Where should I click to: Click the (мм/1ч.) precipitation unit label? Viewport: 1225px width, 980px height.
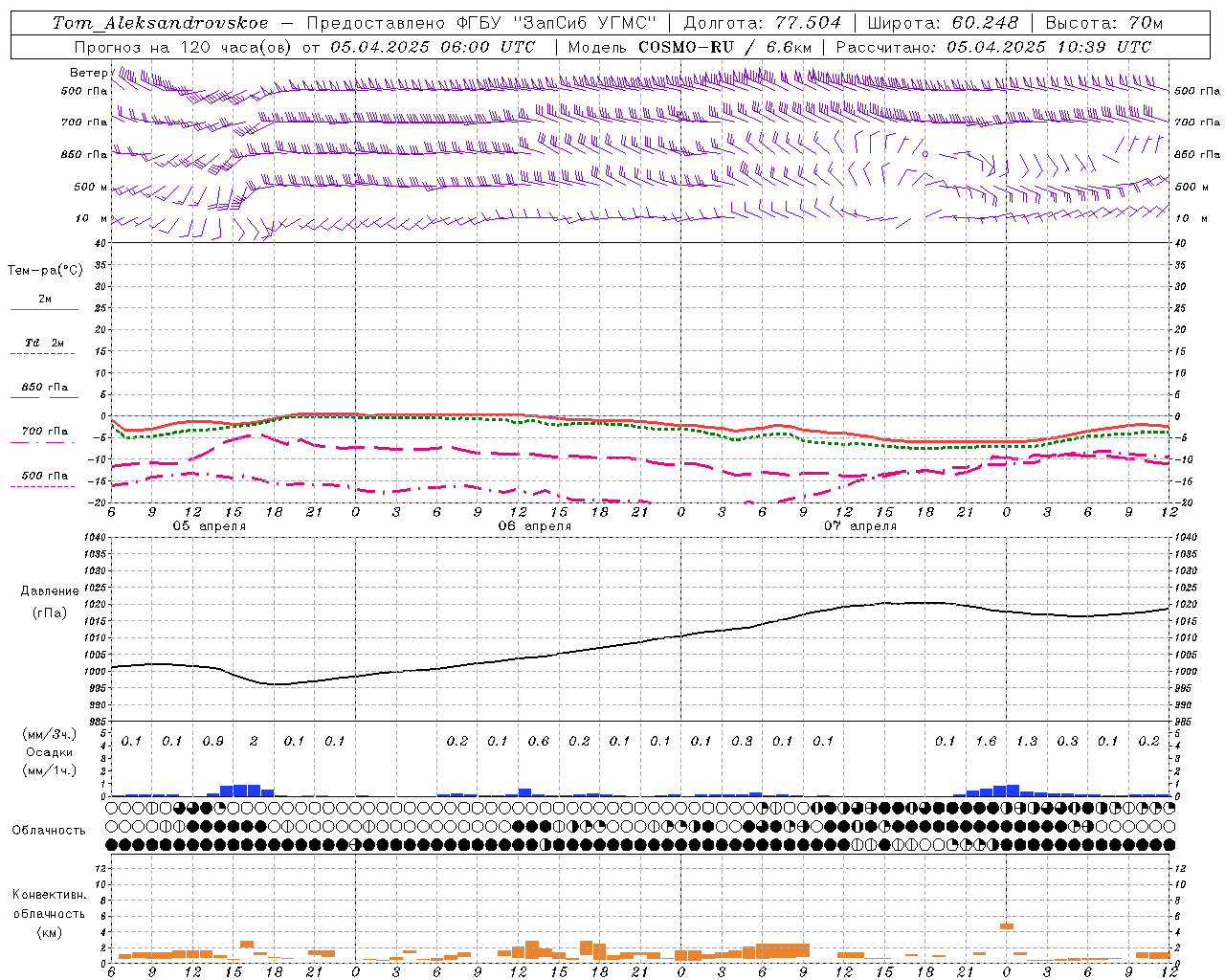coord(49,770)
